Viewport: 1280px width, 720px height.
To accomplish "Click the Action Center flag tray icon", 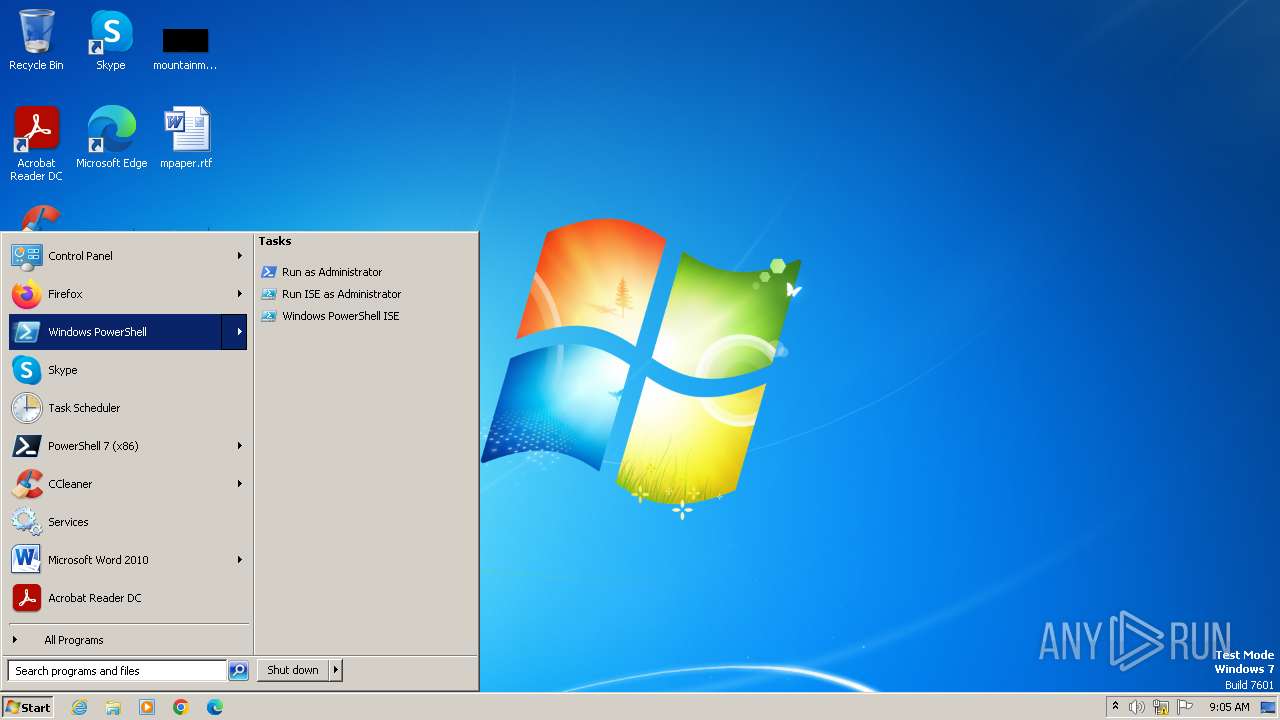I will point(1185,707).
